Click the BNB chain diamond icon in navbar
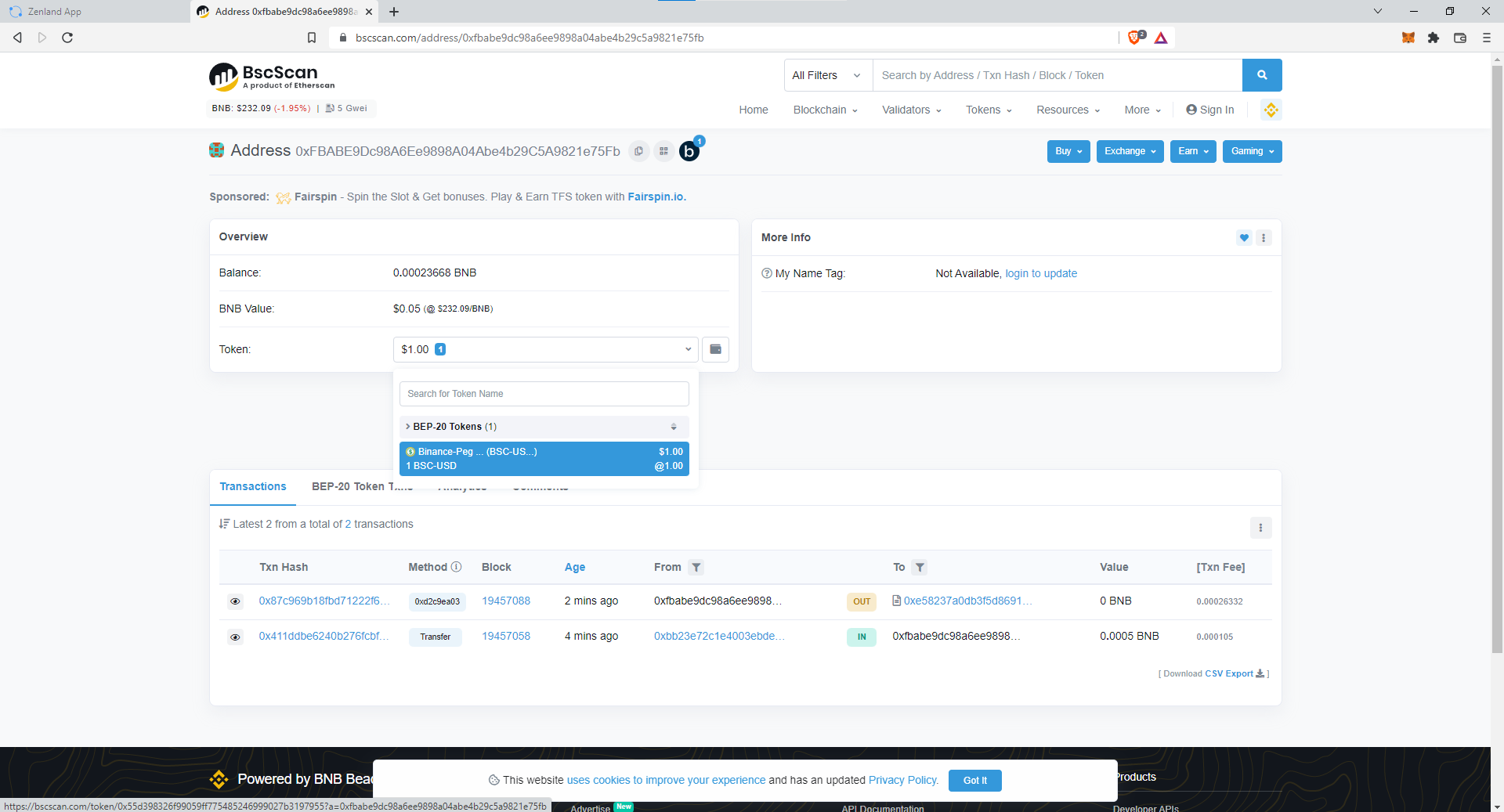This screenshot has height=812, width=1504. click(1271, 110)
